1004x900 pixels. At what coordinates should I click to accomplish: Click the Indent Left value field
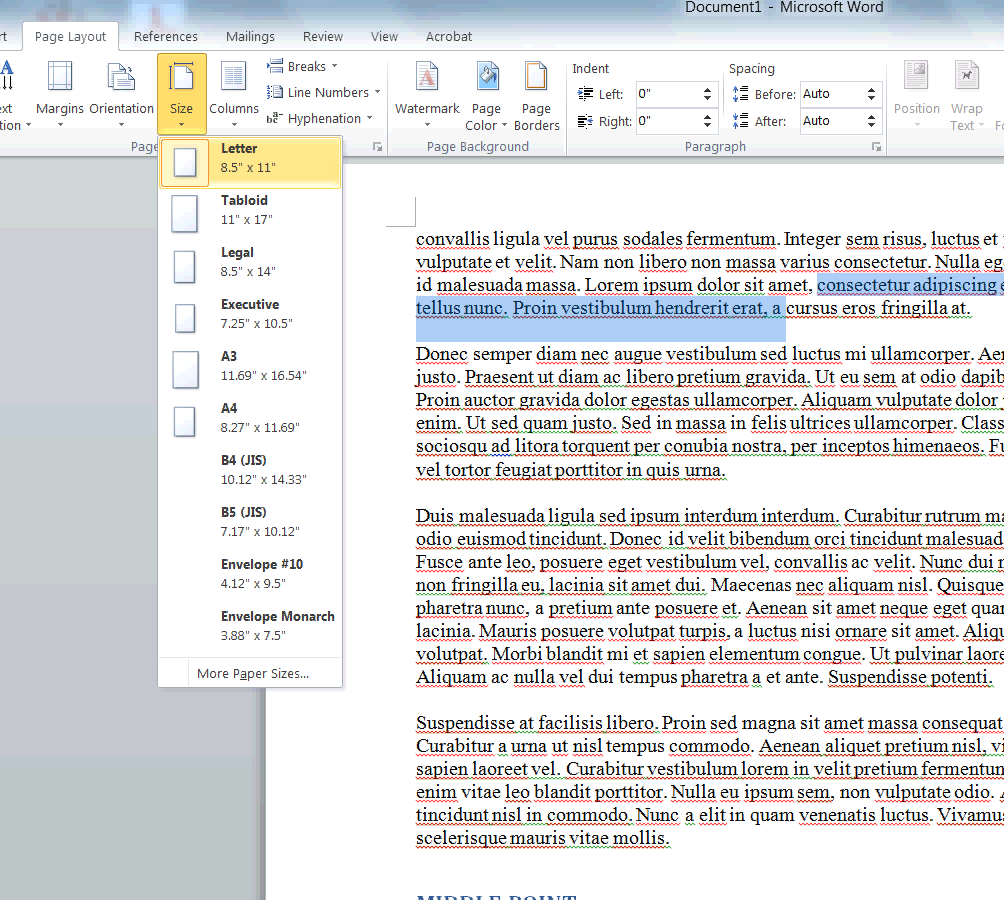[x=667, y=94]
